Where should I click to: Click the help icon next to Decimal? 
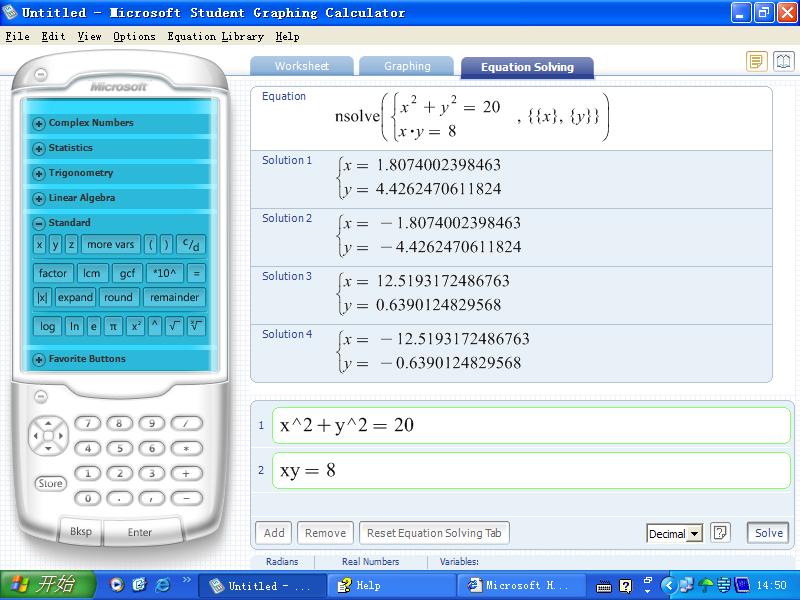(720, 533)
